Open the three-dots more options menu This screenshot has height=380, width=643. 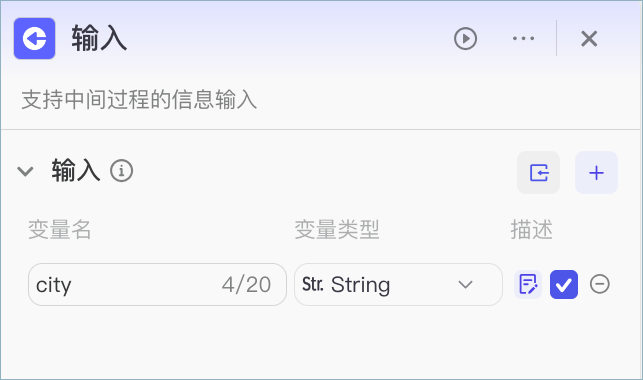(x=523, y=39)
